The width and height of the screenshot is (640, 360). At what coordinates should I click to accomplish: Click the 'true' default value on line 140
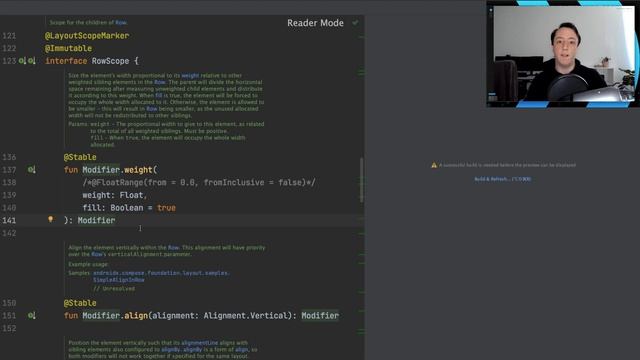(166, 208)
